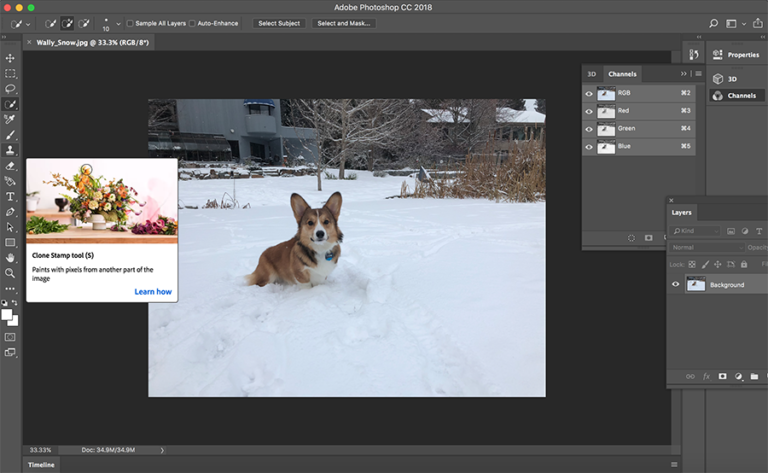Click the Add to Selection brush mode

[67, 23]
